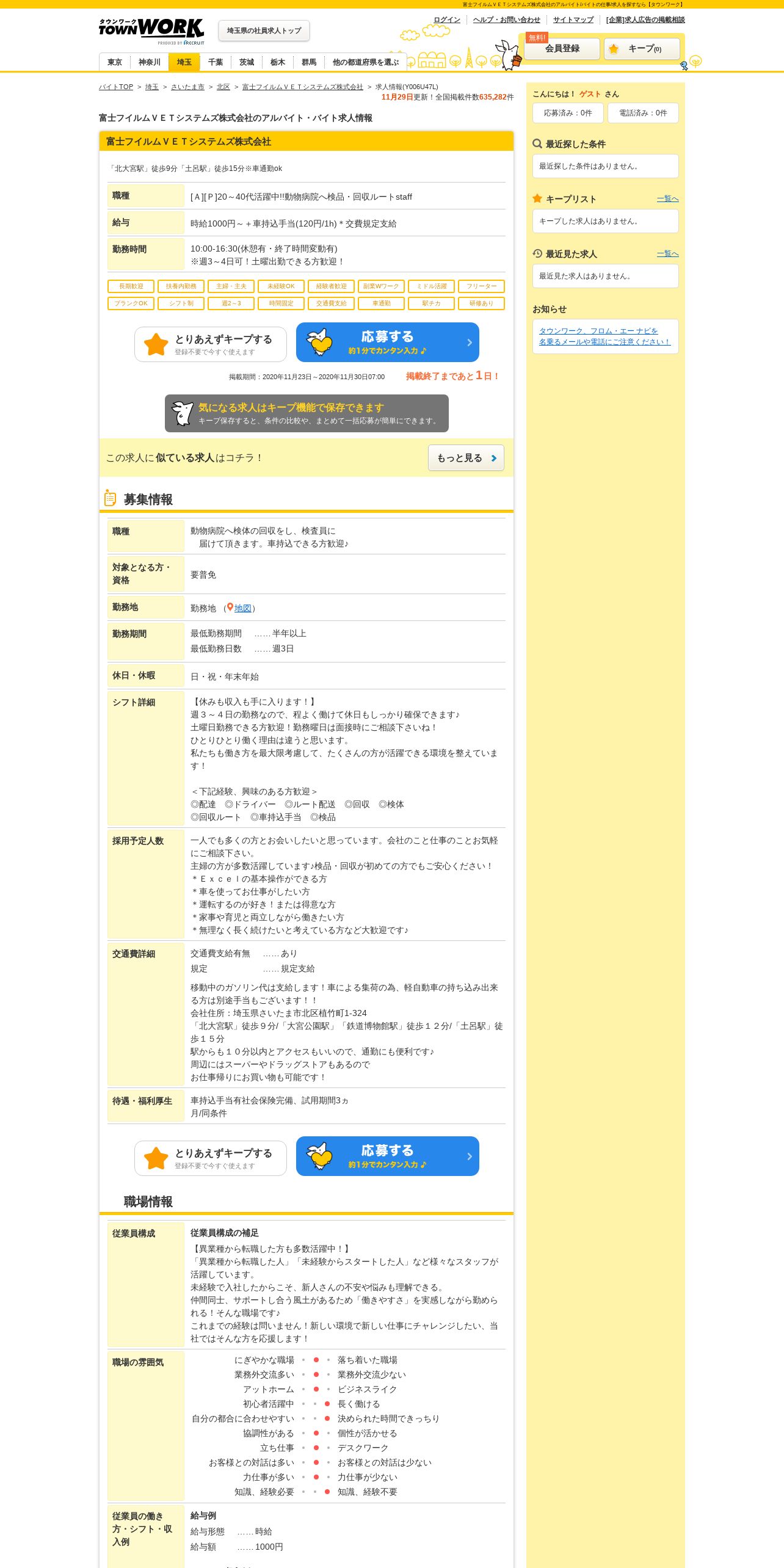Open the タウンワーク、フロム・エー ナビ notice link
Image resolution: width=784 pixels, height=1568 pixels.
pyautogui.click(x=604, y=336)
